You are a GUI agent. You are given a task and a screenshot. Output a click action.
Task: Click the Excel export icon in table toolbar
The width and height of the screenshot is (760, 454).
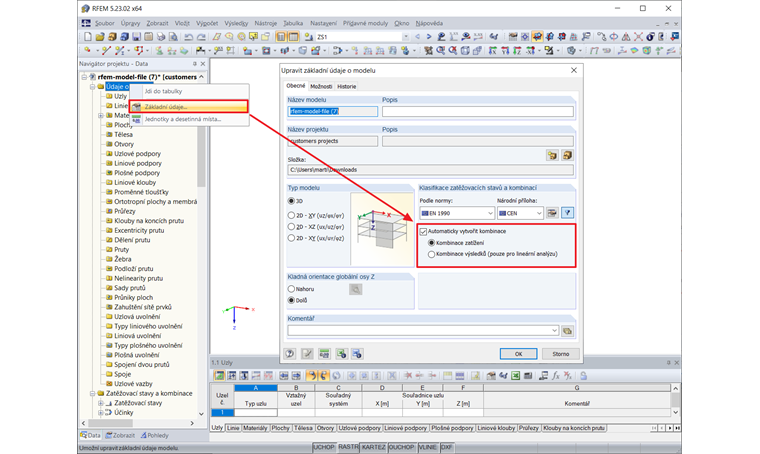coord(516,376)
